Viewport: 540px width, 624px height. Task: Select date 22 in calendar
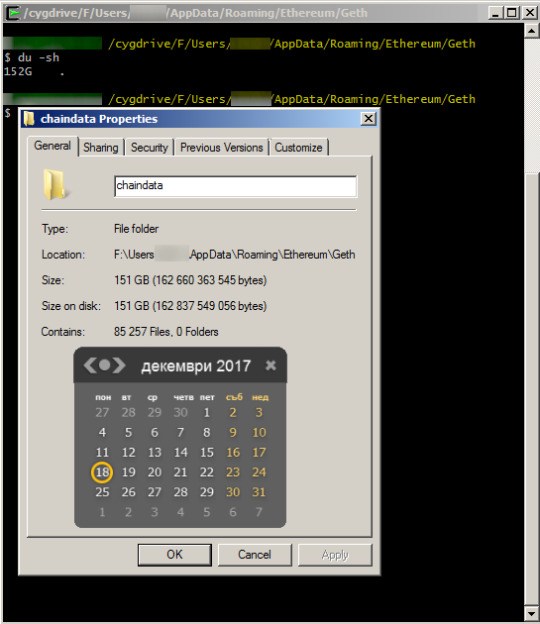point(207,472)
